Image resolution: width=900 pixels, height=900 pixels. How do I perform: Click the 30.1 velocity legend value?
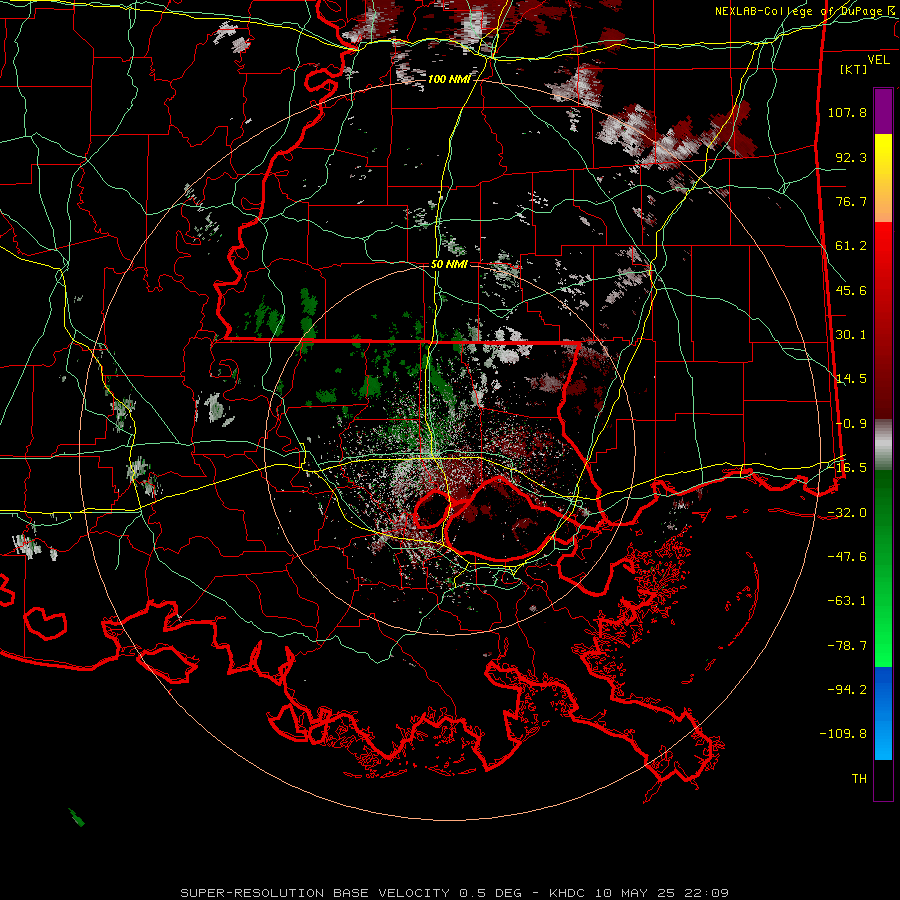[851, 335]
